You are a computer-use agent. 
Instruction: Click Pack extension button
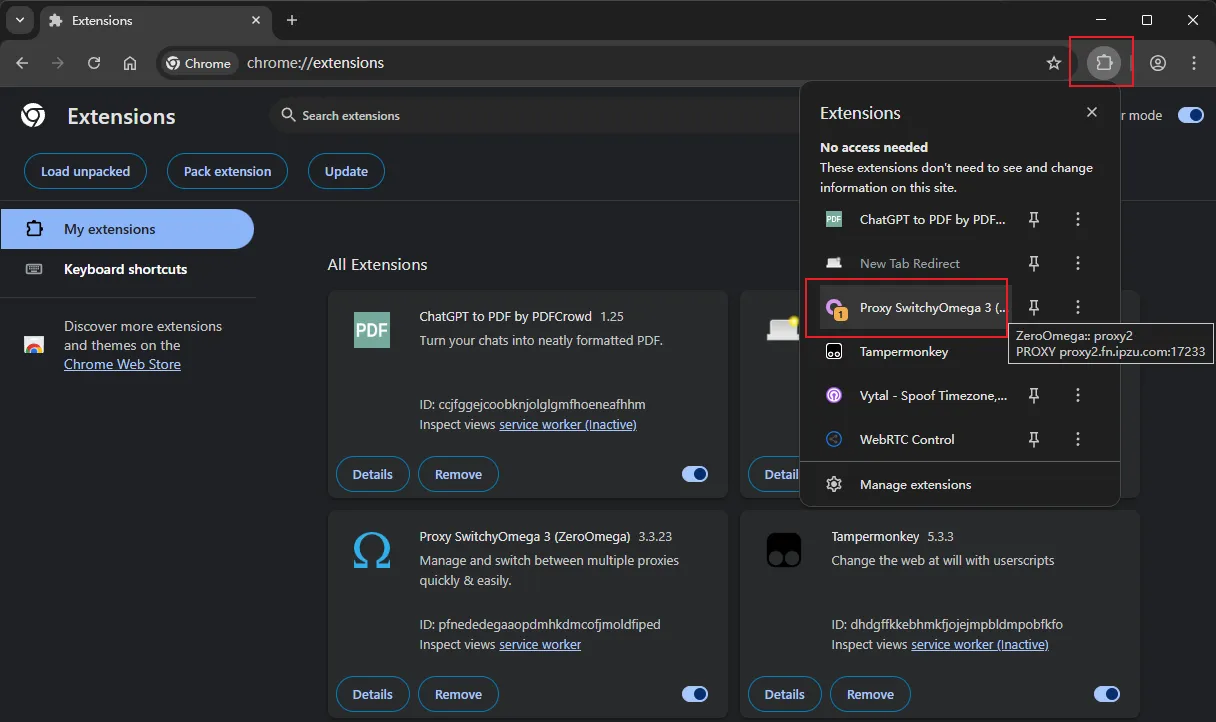pos(227,171)
